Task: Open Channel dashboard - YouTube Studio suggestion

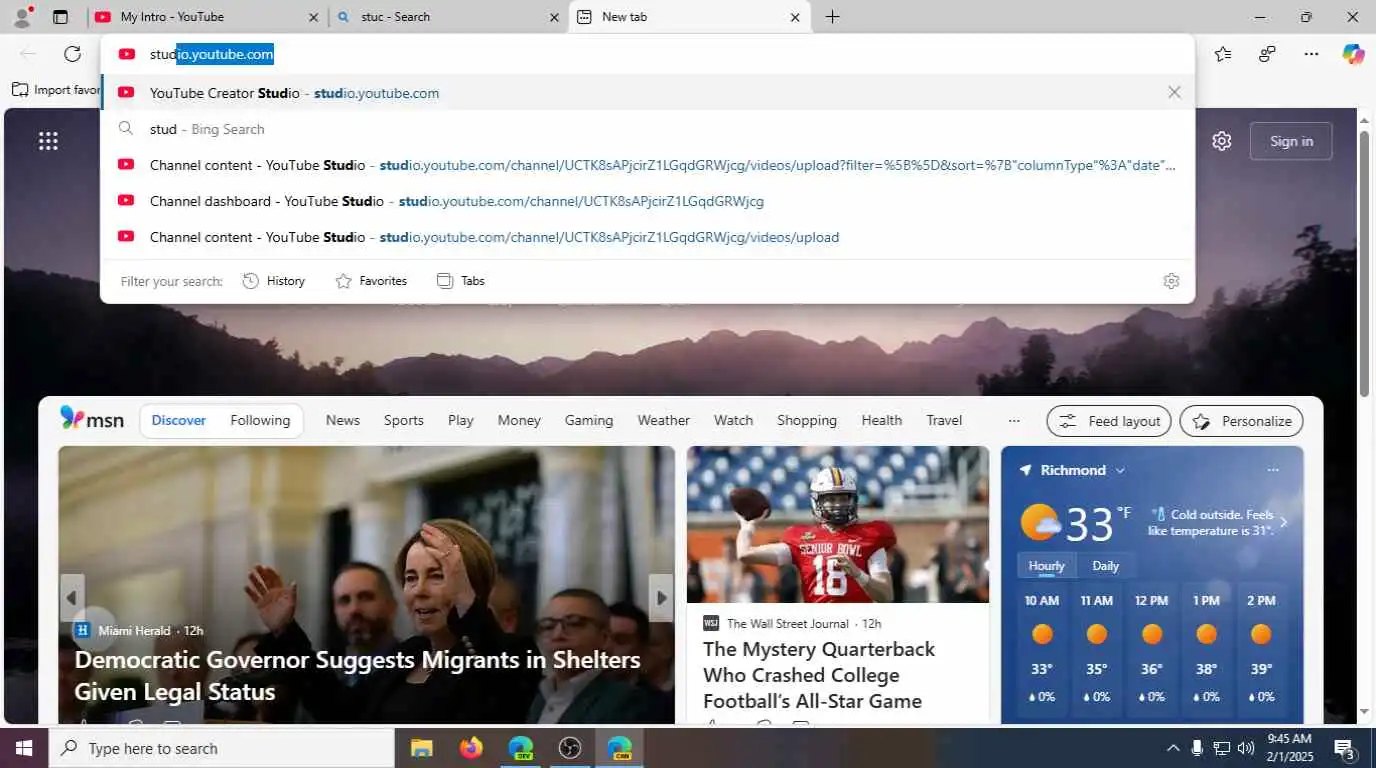Action: pyautogui.click(x=647, y=201)
